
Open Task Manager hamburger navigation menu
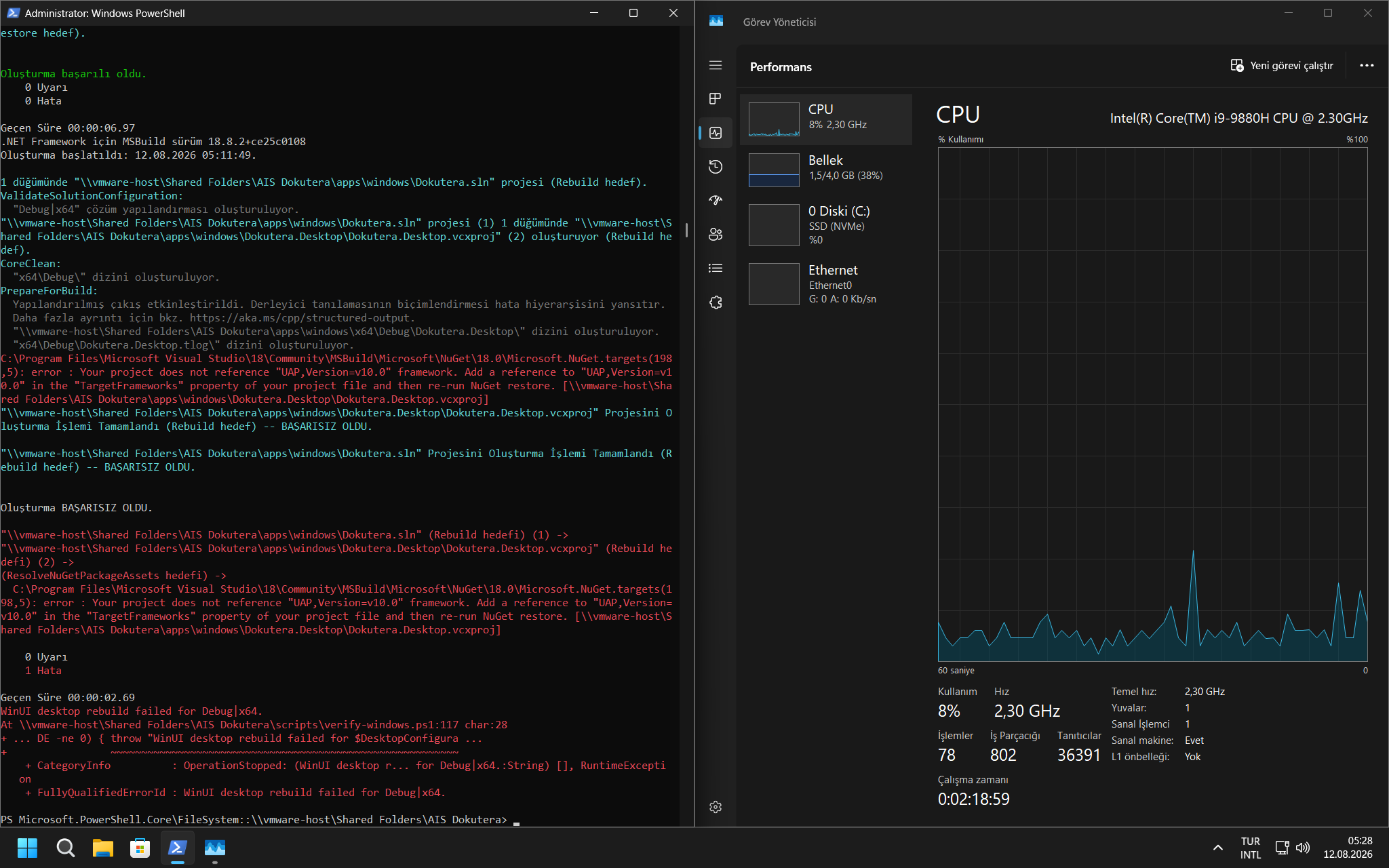click(x=716, y=65)
